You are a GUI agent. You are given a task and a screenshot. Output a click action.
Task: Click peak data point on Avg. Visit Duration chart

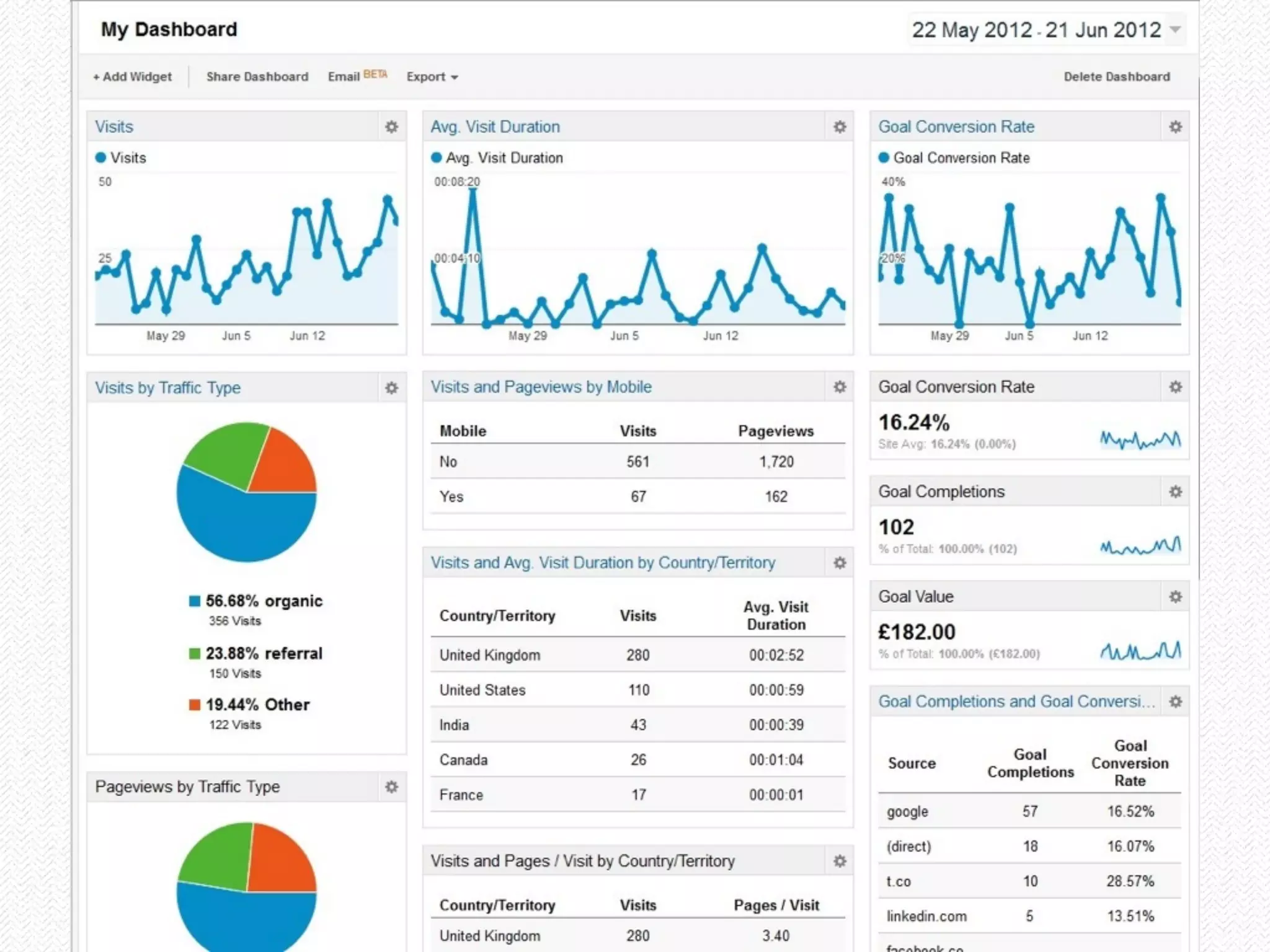pyautogui.click(x=473, y=190)
